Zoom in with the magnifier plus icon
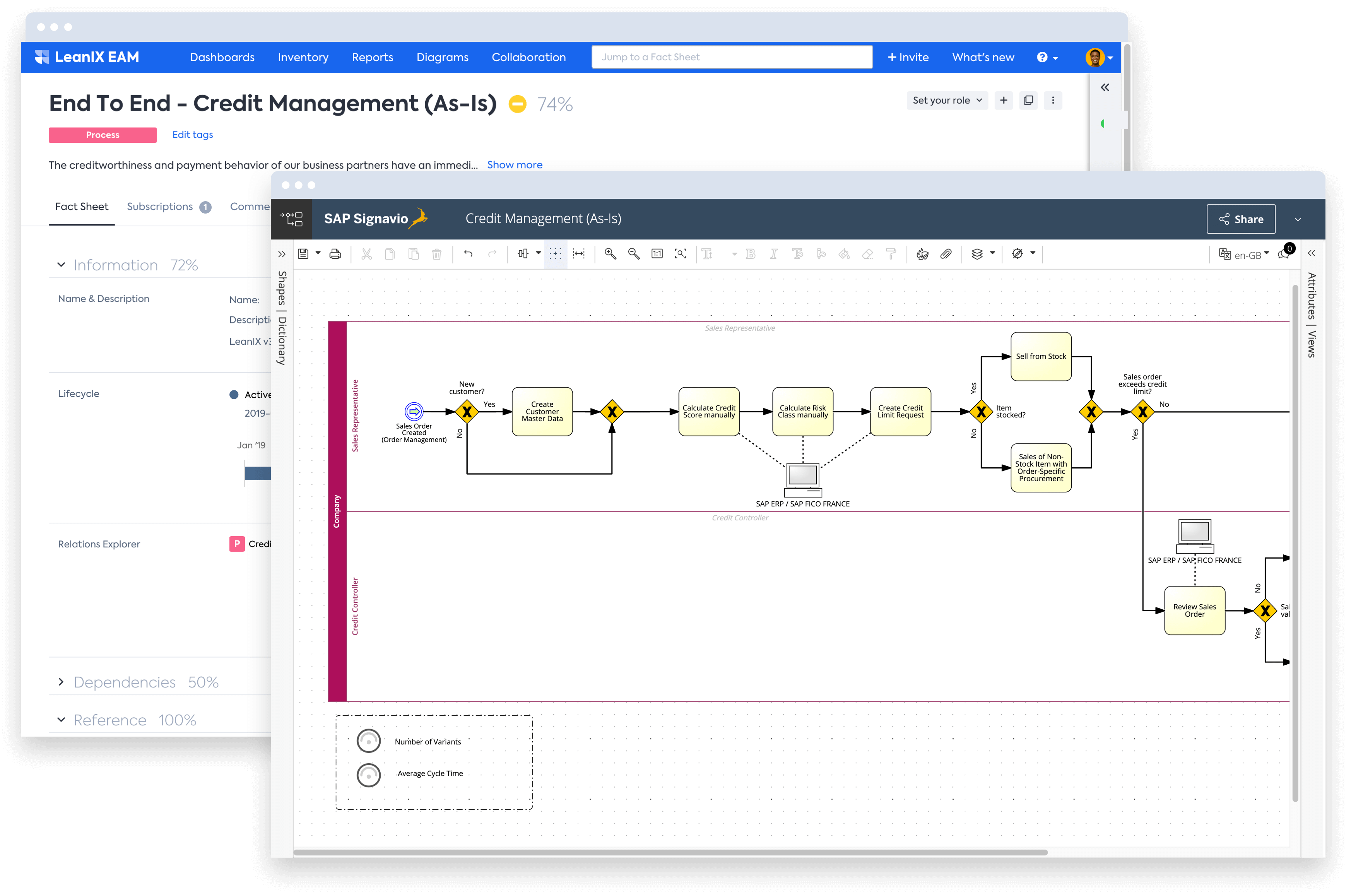This screenshot has height=896, width=1351. click(611, 254)
